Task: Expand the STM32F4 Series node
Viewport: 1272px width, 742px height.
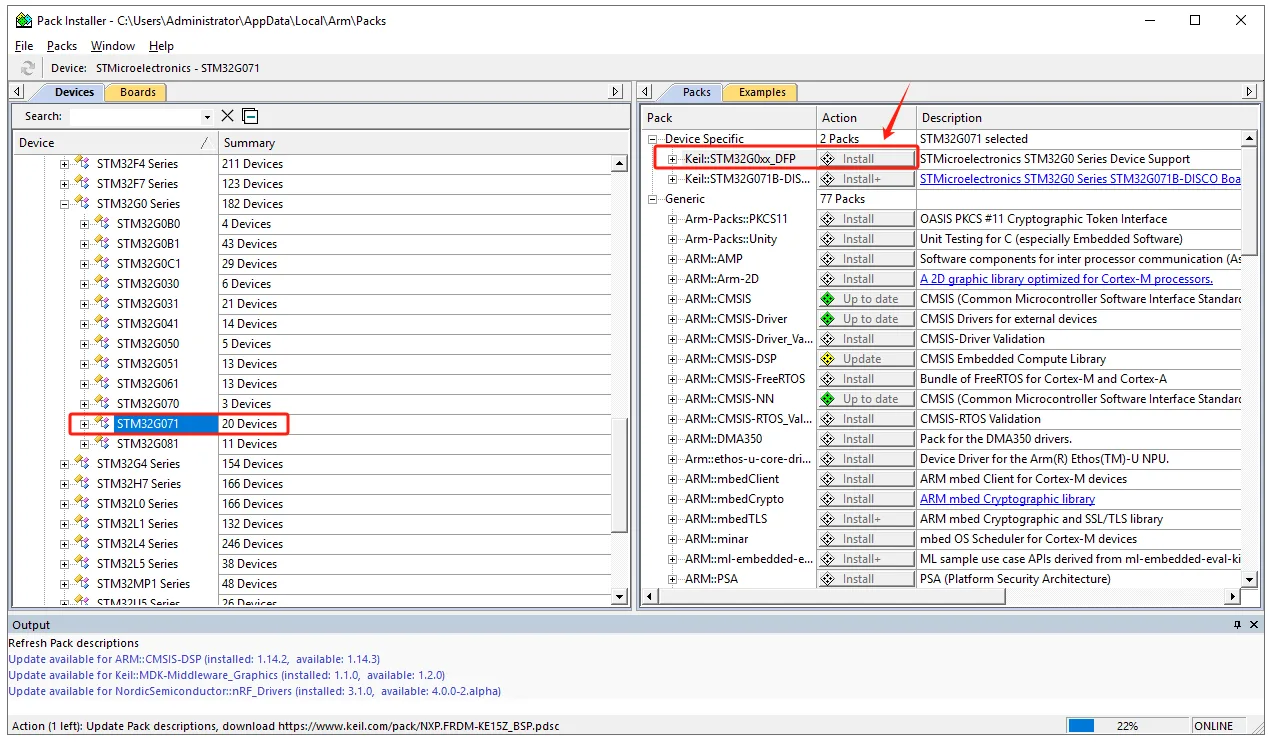Action: tap(65, 164)
